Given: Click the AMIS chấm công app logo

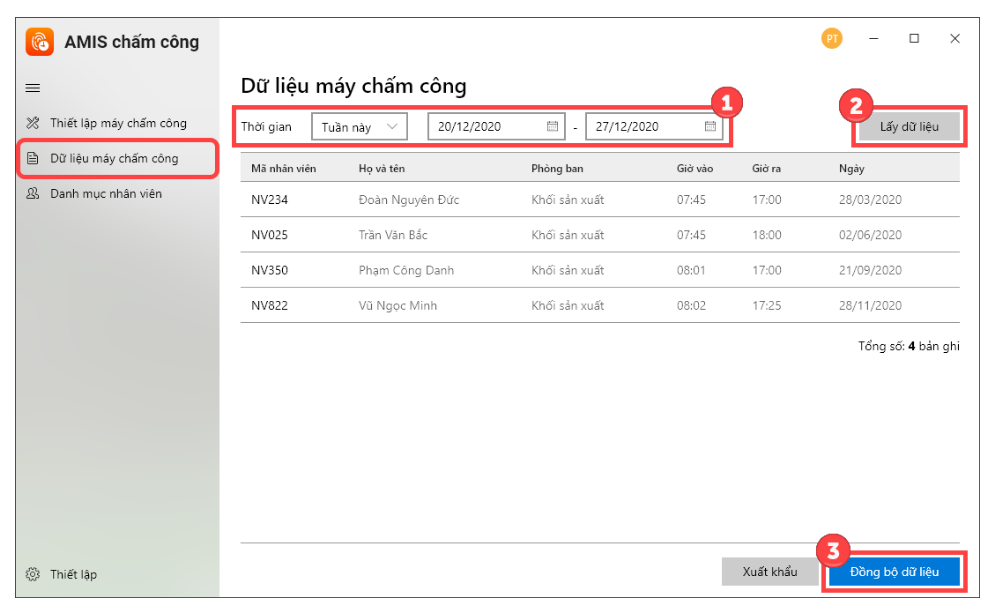Looking at the screenshot, I should (x=40, y=41).
